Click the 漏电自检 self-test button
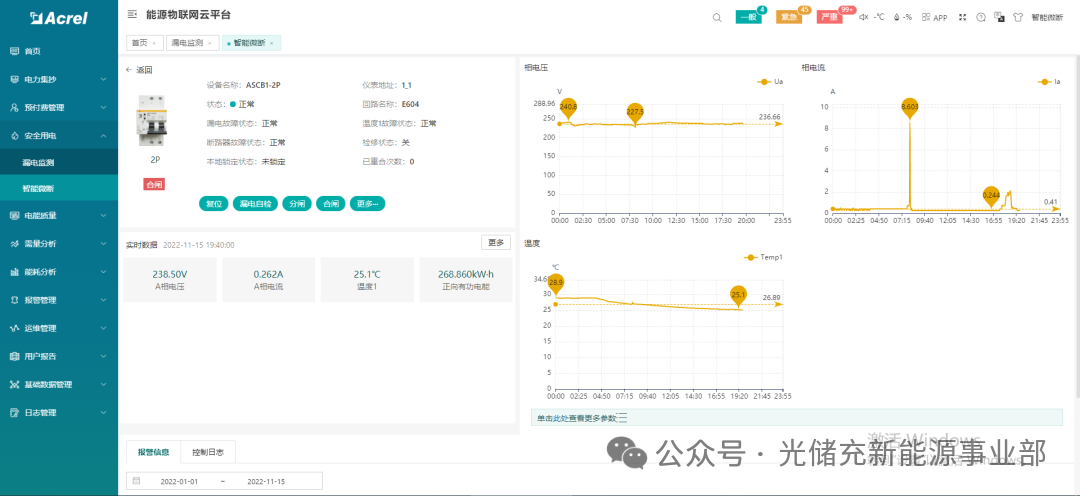Viewport: 1080px width, 496px height. [255, 204]
